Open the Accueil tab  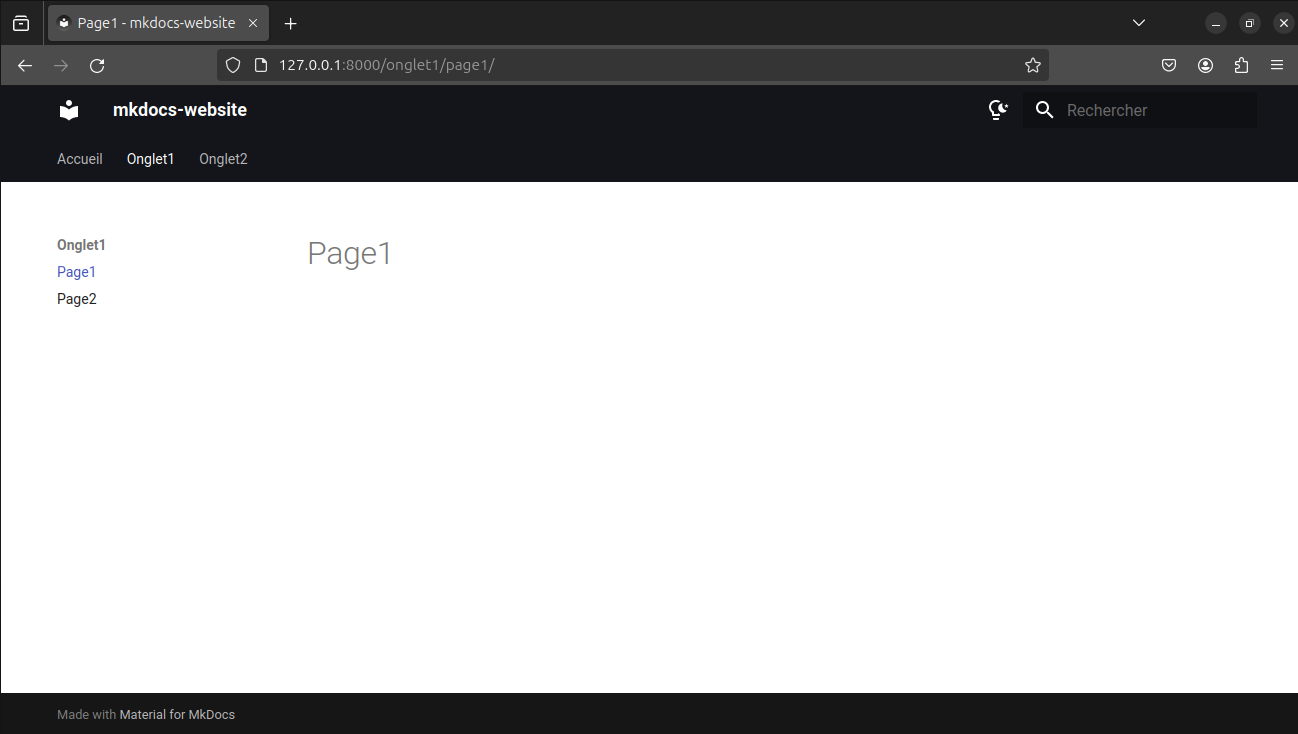(80, 159)
